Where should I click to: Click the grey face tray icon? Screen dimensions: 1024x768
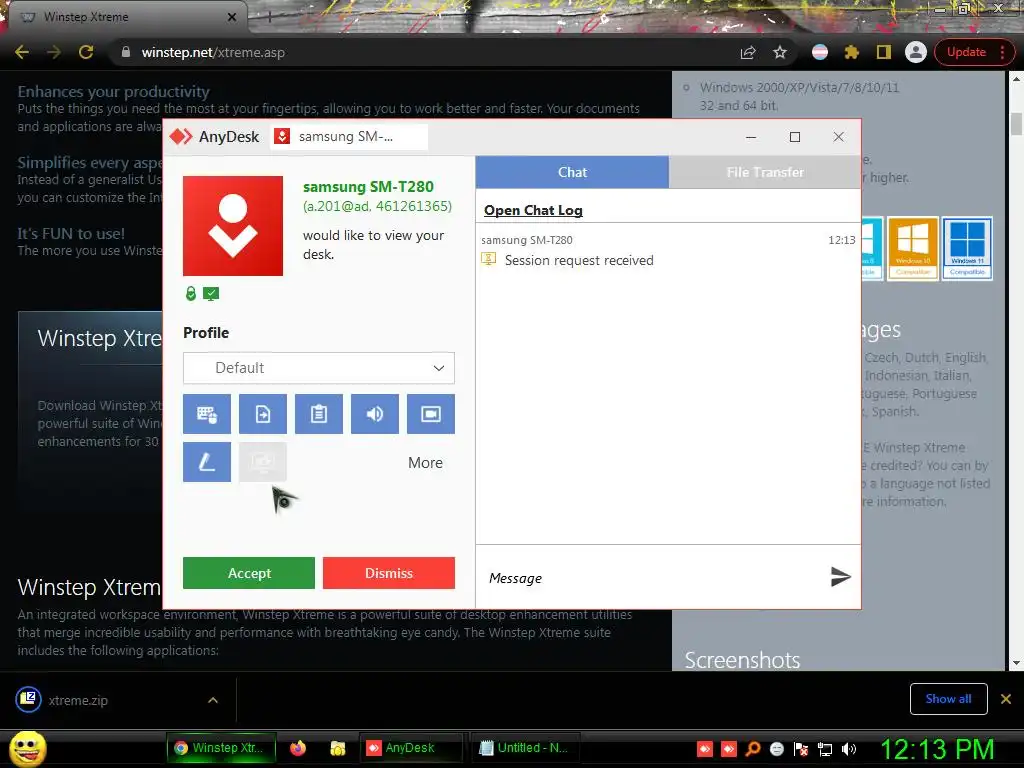776,749
